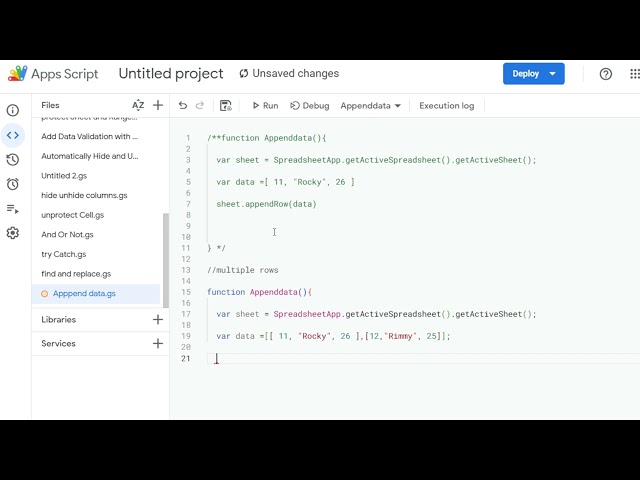The width and height of the screenshot is (640, 480).
Task: Click the "Rimmy" string on line 19
Action: [400, 336]
